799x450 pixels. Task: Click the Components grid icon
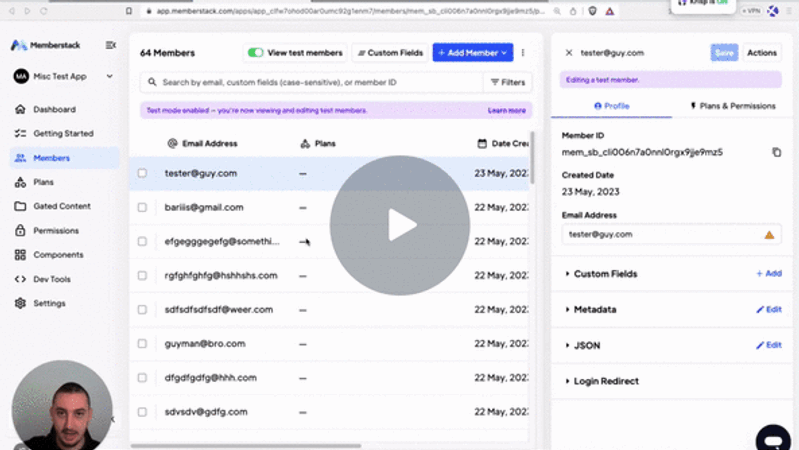(x=20, y=255)
